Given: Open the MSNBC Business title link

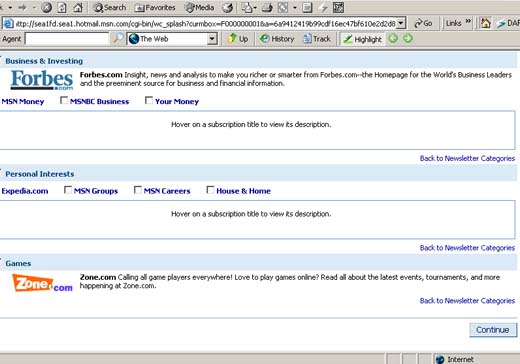Looking at the screenshot, I should [x=99, y=101].
